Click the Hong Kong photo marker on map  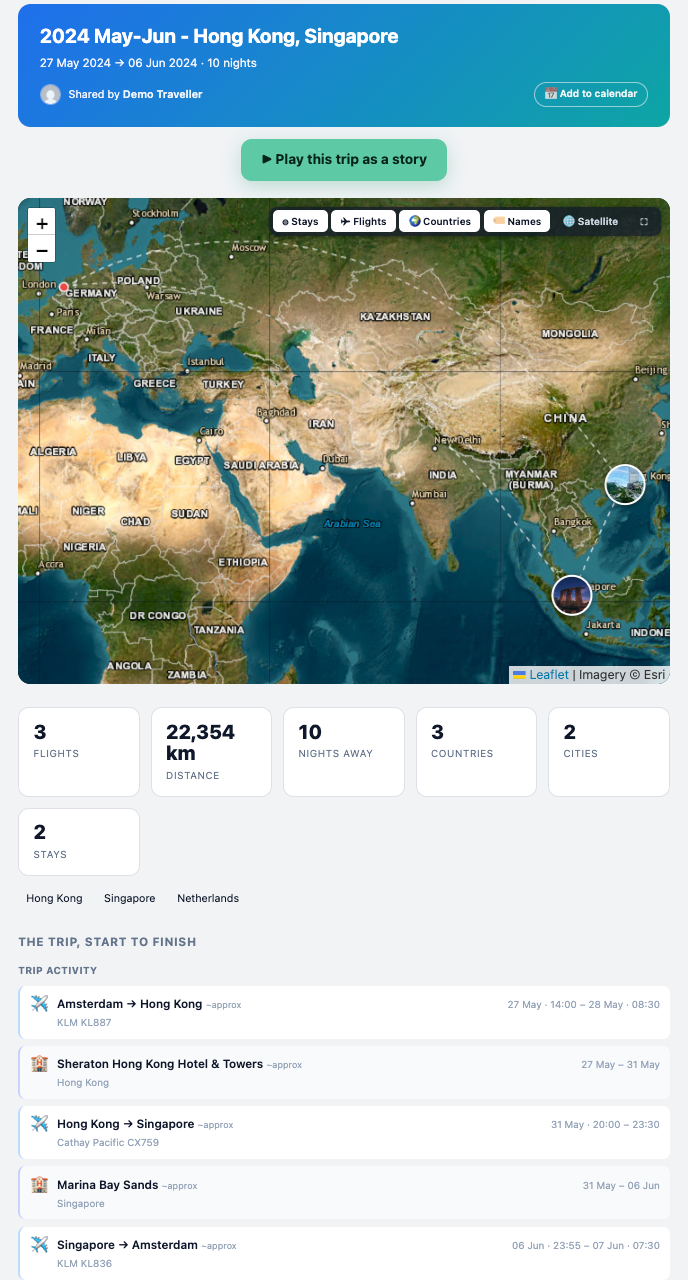point(626,485)
